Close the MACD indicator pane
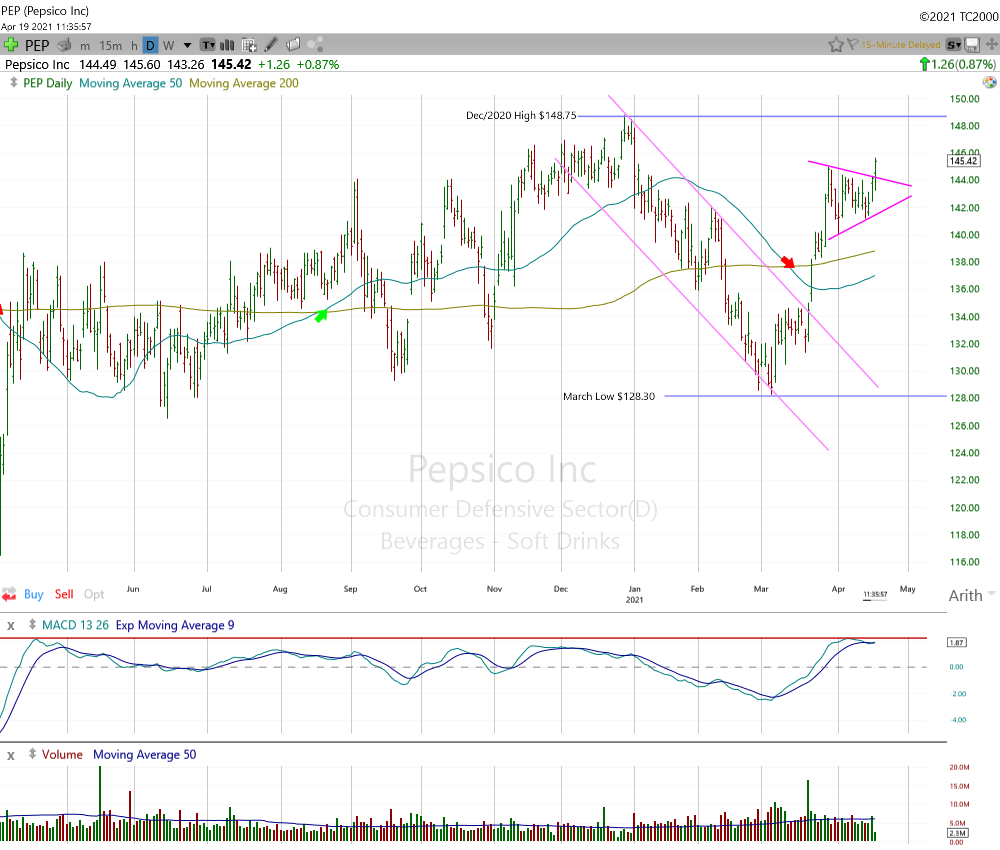This screenshot has height=850, width=1000. click(x=11, y=625)
